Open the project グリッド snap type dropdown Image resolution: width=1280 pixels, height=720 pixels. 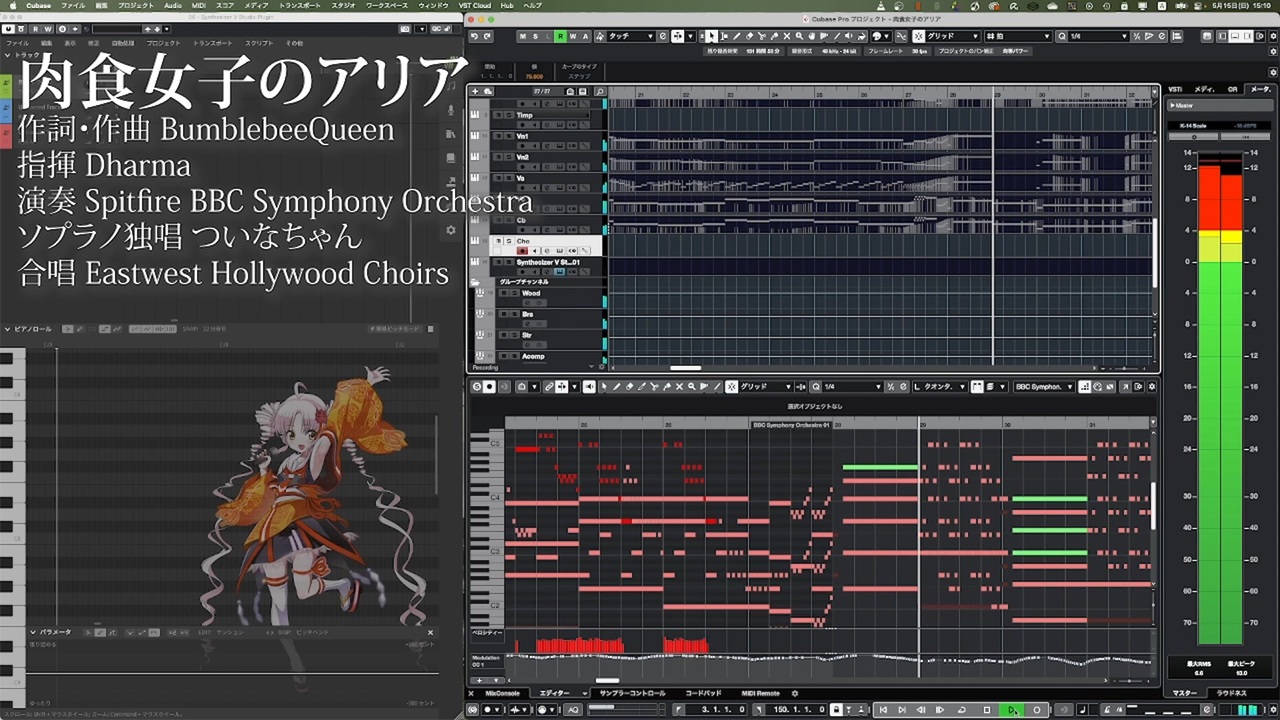(953, 36)
